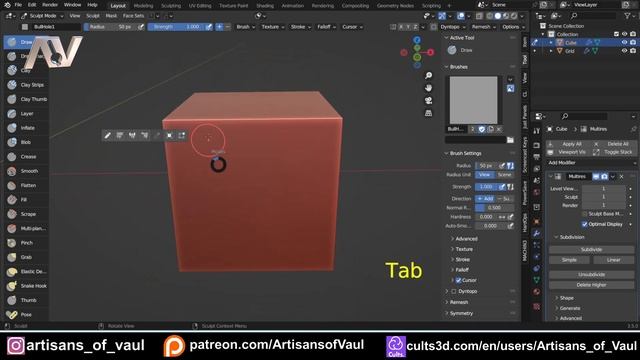The height and width of the screenshot is (360, 640).
Task: Click the Unsubdivide button
Action: click(x=591, y=275)
